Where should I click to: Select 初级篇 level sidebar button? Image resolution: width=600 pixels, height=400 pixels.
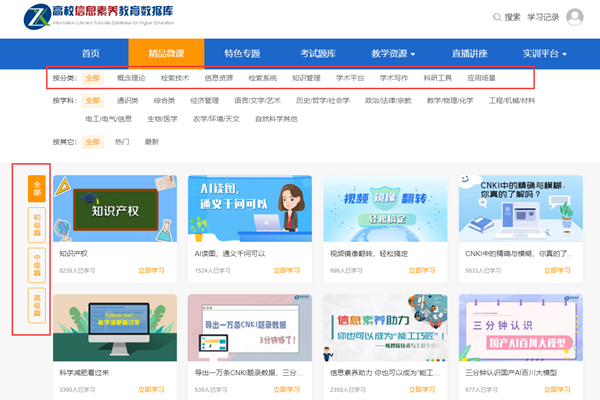pos(37,225)
